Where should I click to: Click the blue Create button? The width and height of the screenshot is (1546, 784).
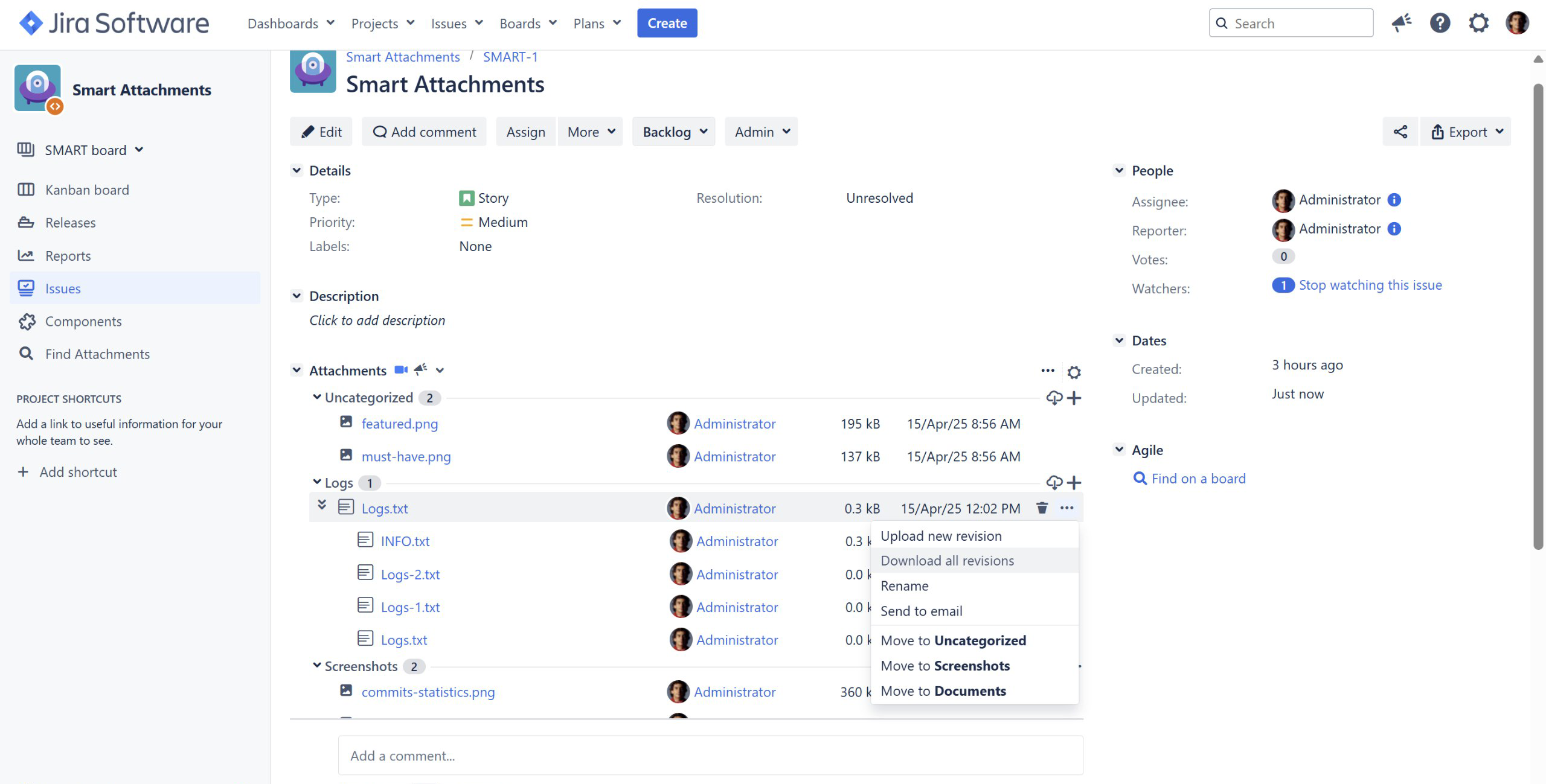tap(667, 23)
